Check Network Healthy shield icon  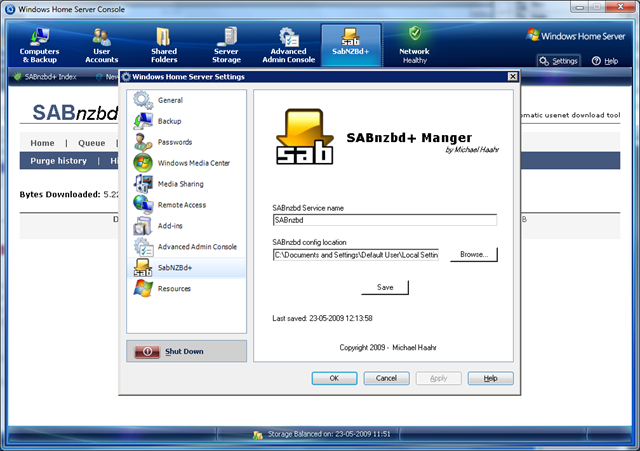click(415, 33)
